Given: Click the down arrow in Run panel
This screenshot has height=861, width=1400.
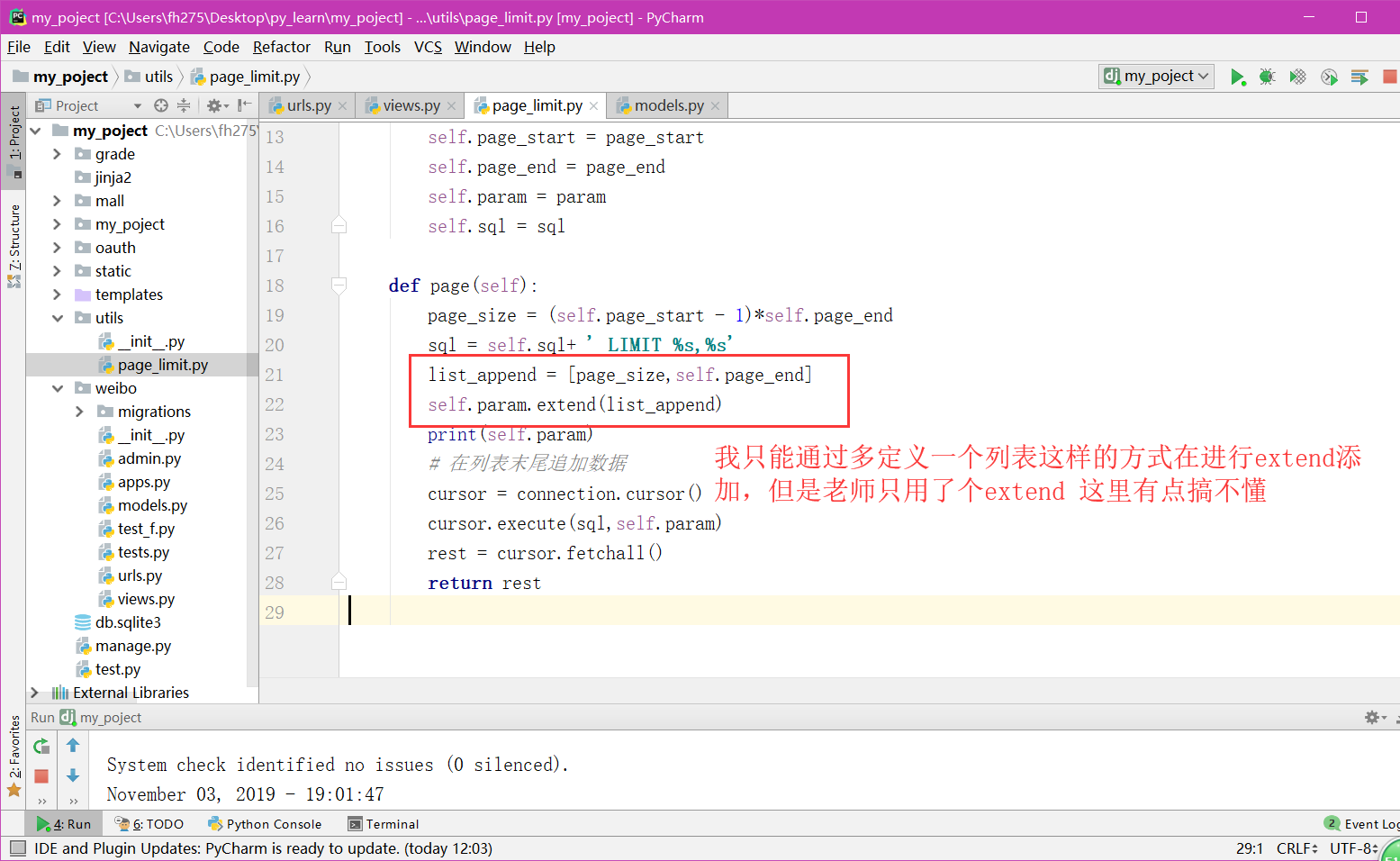Looking at the screenshot, I should pyautogui.click(x=73, y=775).
